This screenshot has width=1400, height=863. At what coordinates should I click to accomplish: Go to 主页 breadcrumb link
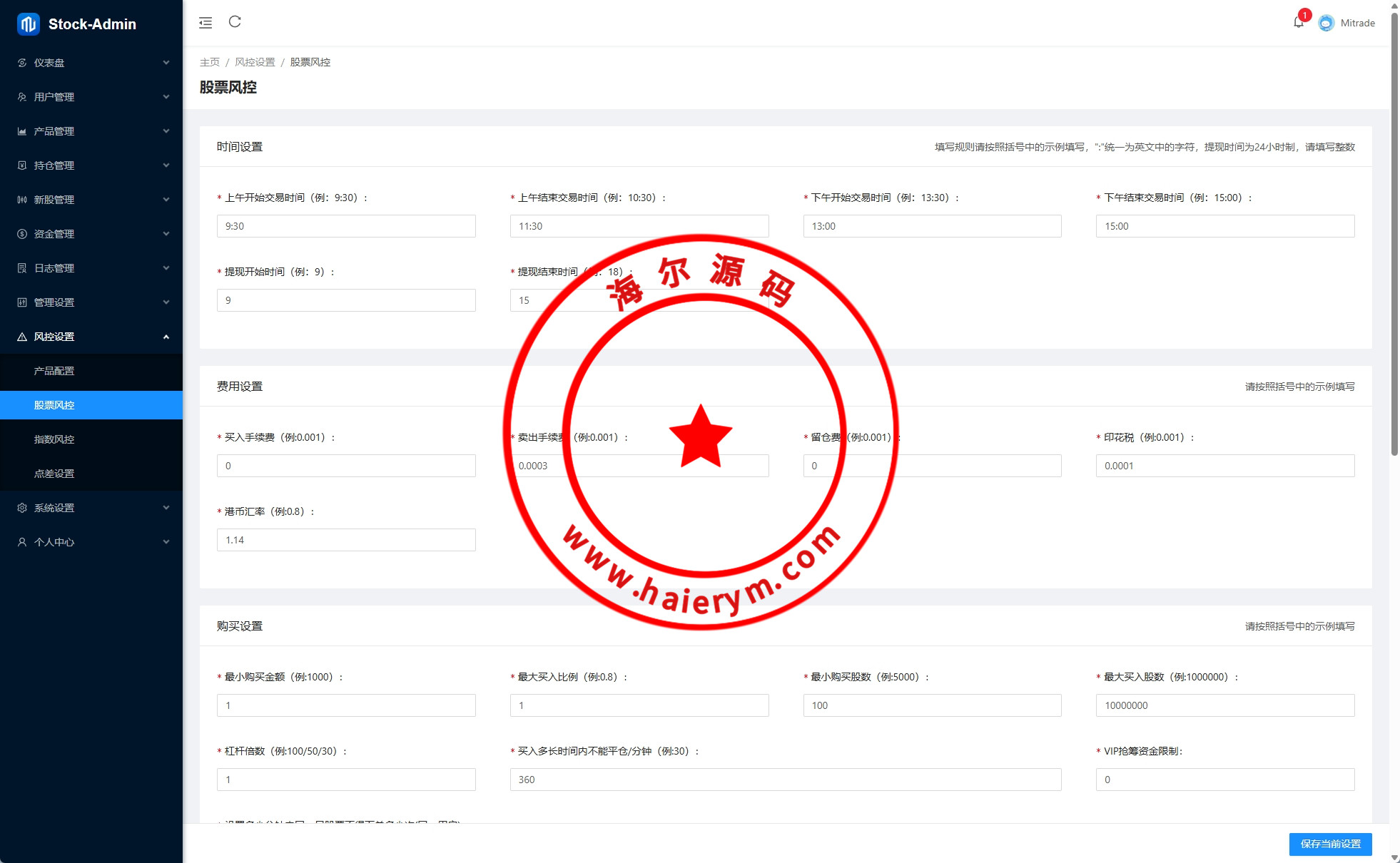pyautogui.click(x=210, y=62)
